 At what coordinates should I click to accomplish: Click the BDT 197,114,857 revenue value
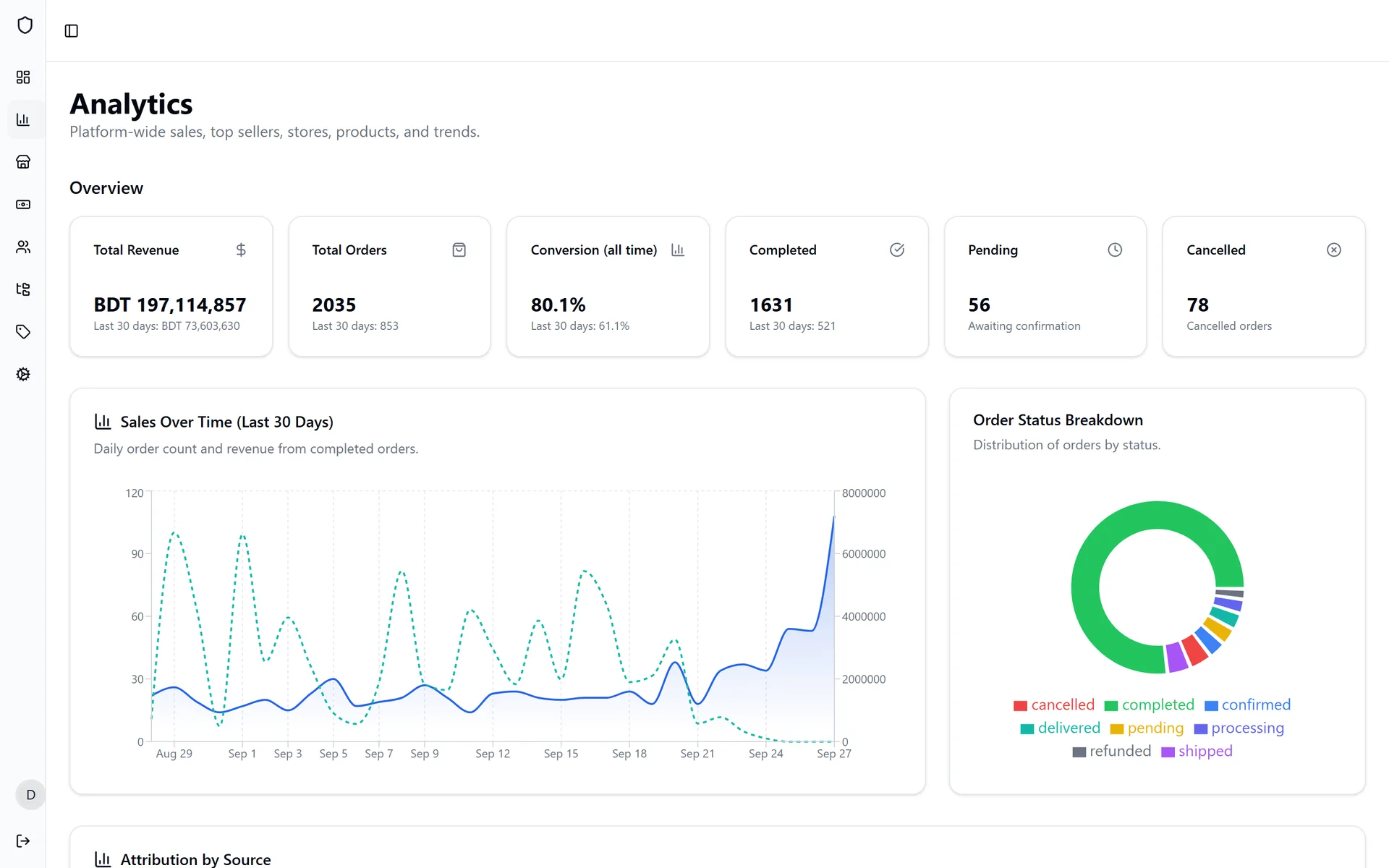(170, 305)
